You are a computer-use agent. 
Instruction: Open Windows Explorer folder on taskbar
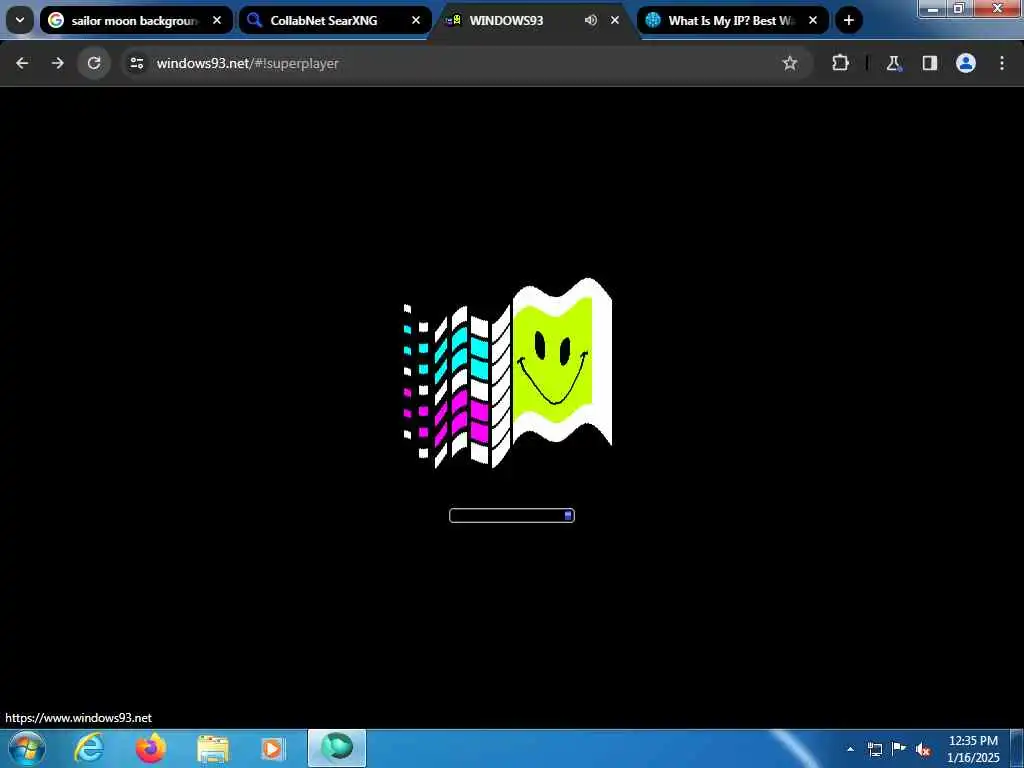pyautogui.click(x=212, y=748)
